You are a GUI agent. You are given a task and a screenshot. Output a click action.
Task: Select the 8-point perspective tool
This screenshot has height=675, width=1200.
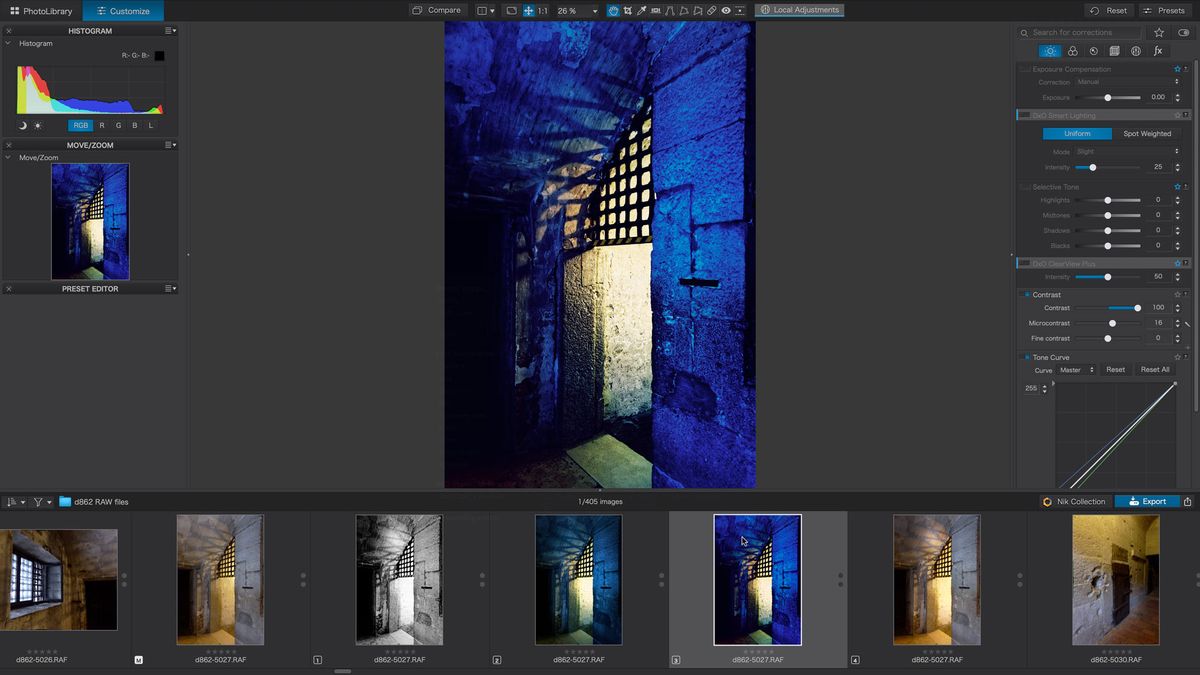(x=698, y=10)
